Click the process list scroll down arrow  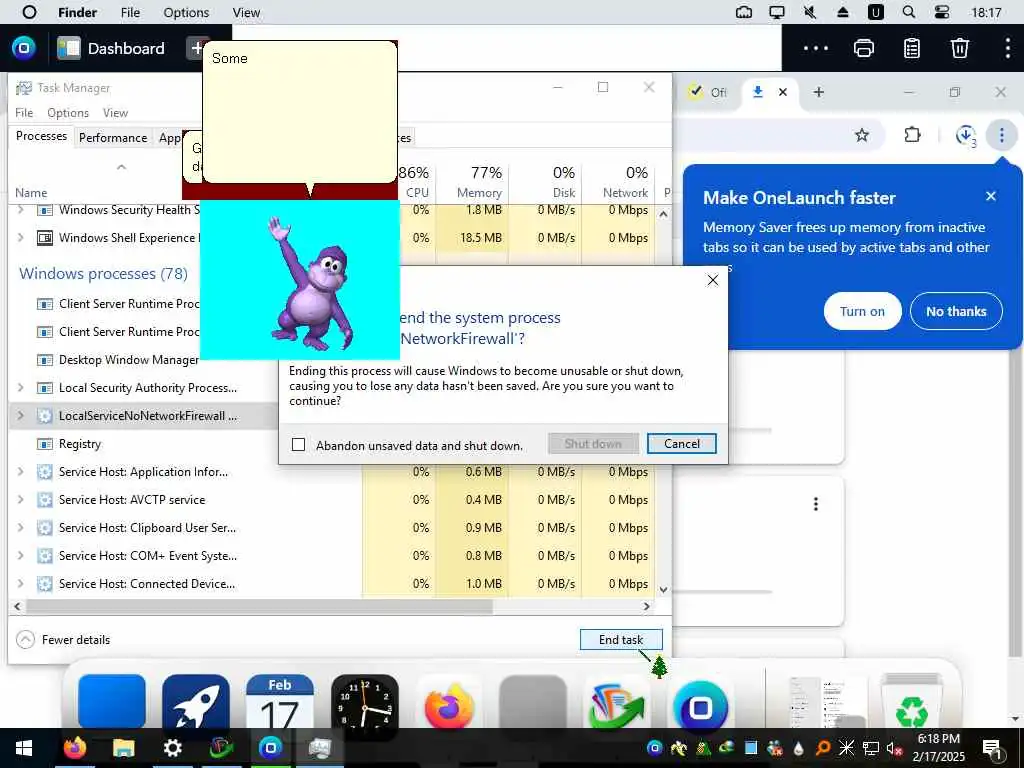click(663, 590)
